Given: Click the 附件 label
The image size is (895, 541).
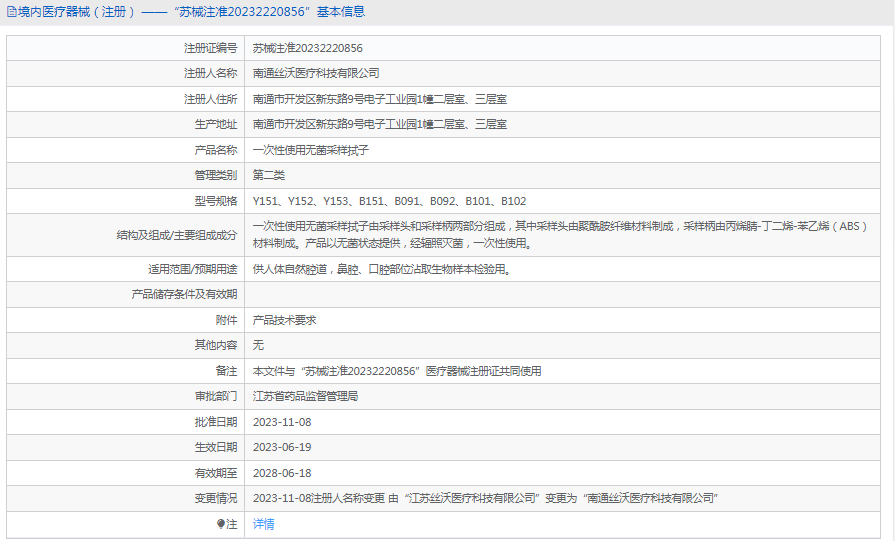Looking at the screenshot, I should (x=227, y=320).
